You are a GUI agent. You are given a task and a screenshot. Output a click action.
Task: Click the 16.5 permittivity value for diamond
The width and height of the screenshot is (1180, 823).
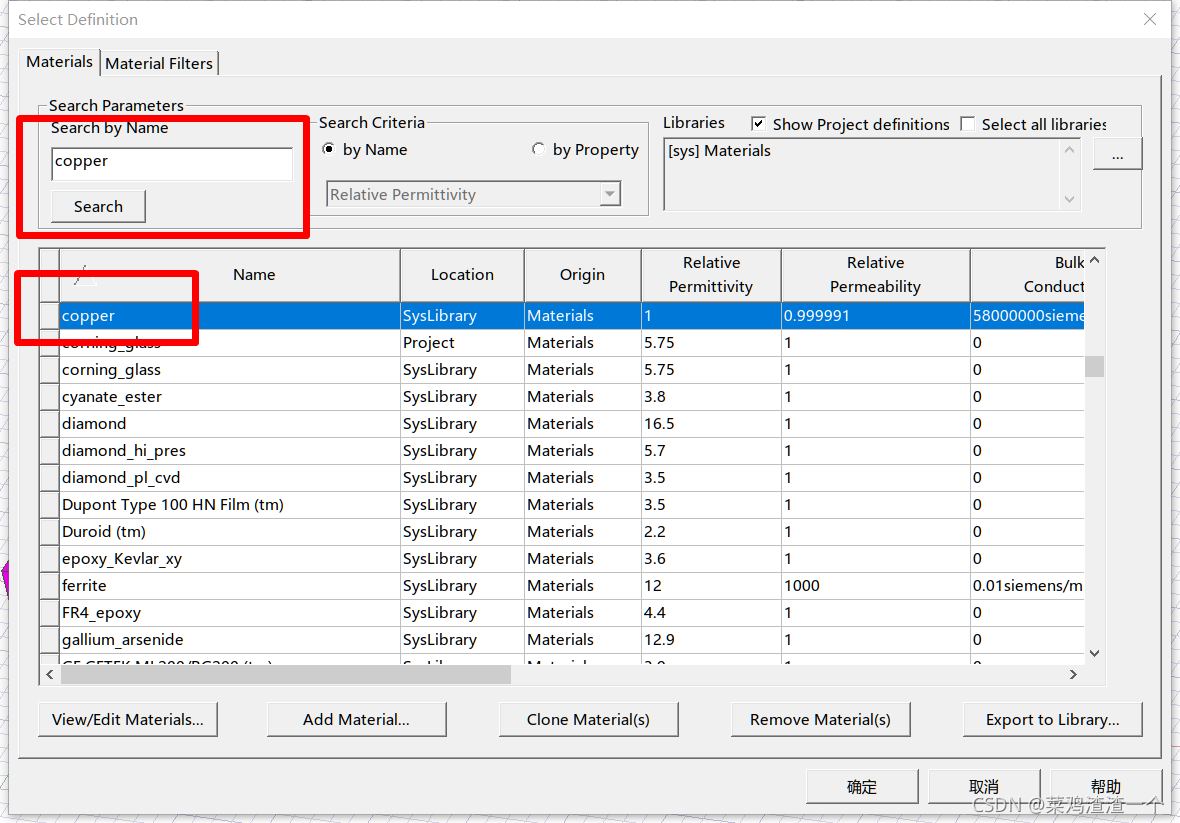[x=711, y=424]
